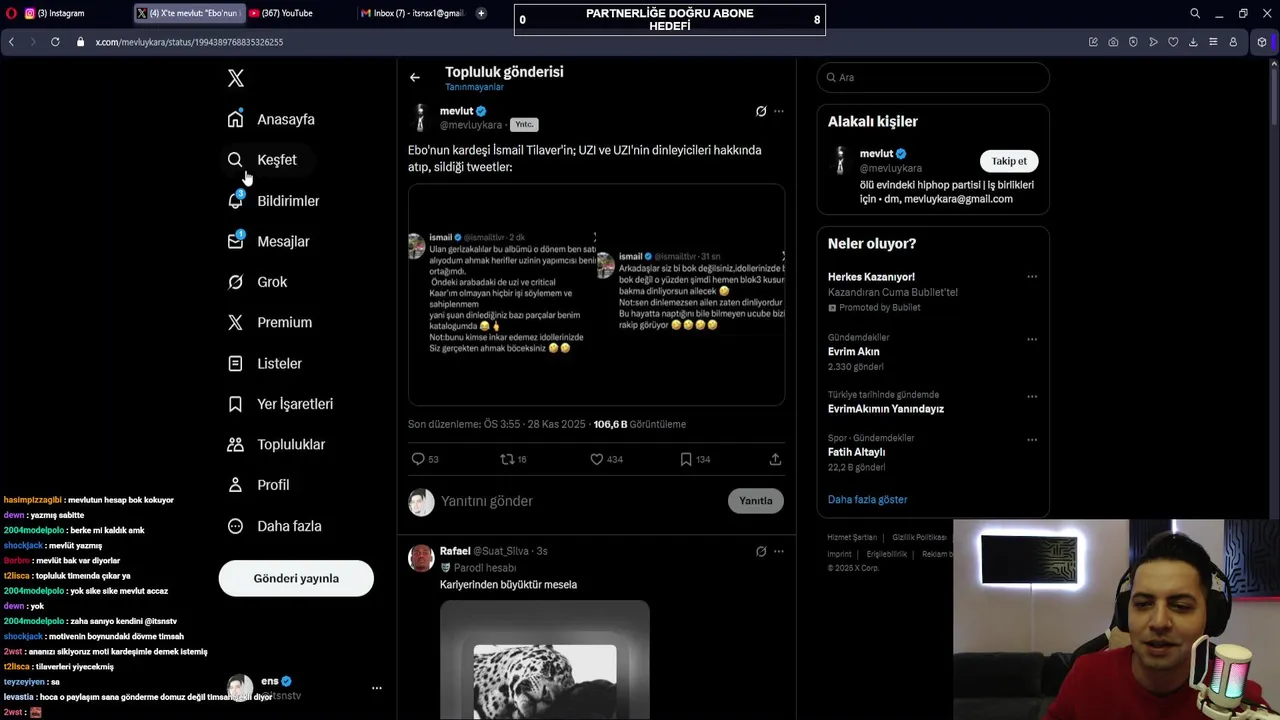This screenshot has height=720, width=1280.
Task: Like the post with 434 likes
Action: [596, 459]
